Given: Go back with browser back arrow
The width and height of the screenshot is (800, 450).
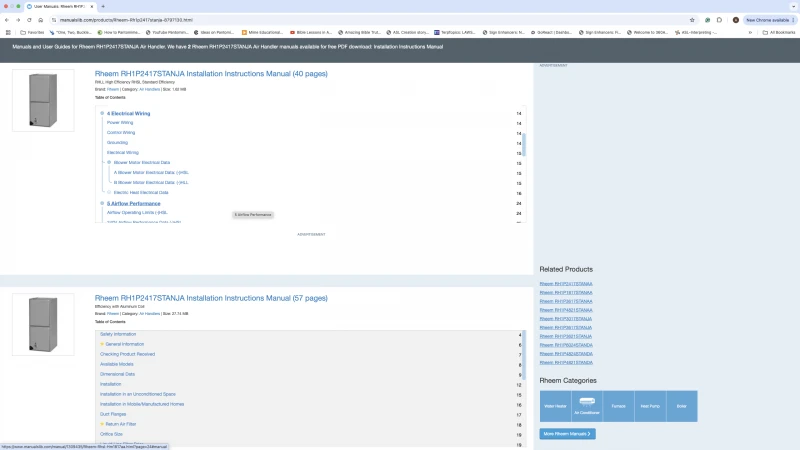Looking at the screenshot, I should 7,20.
